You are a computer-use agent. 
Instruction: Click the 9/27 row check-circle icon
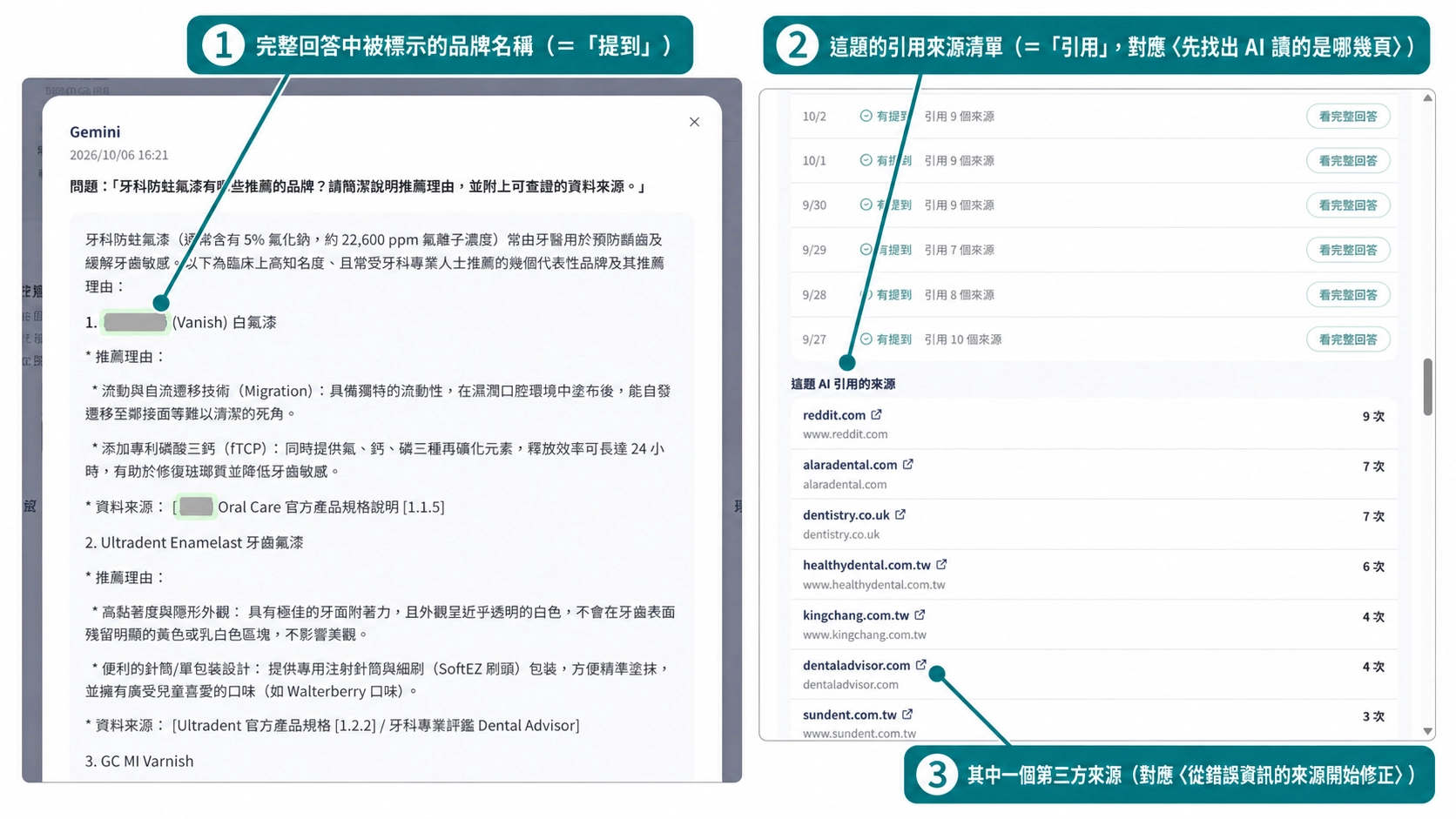click(x=866, y=339)
